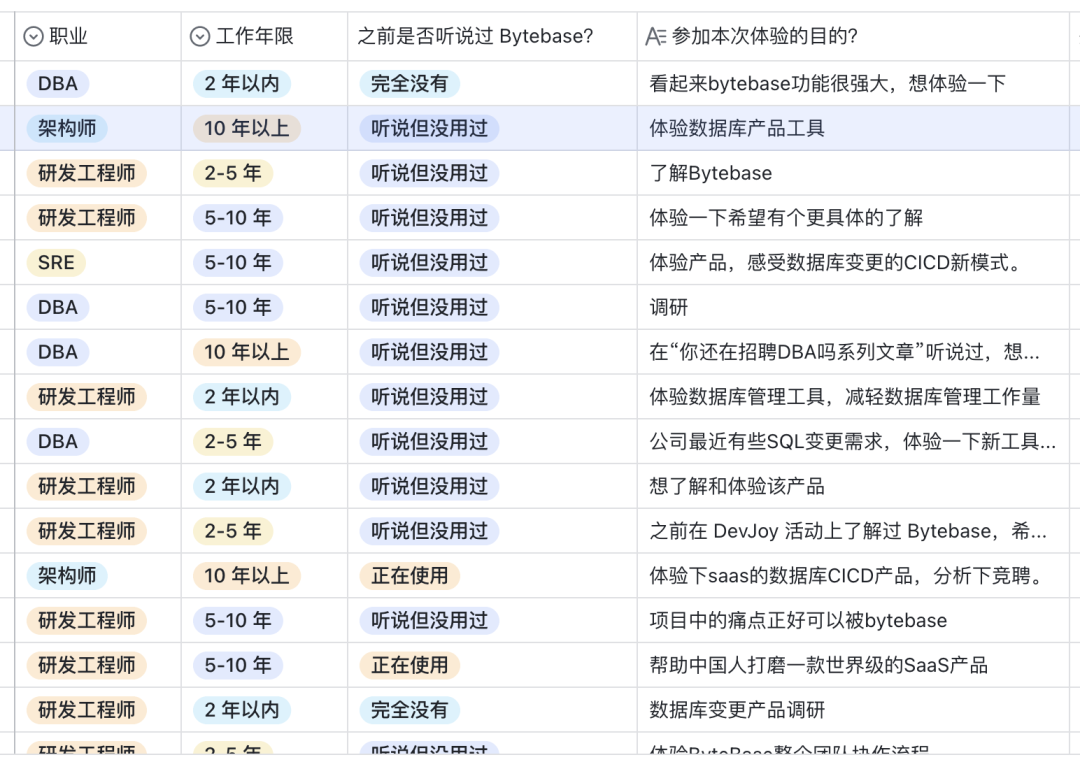This screenshot has width=1080, height=769.
Task: Click the cell 想了解和体验该产品
Action: (x=853, y=486)
